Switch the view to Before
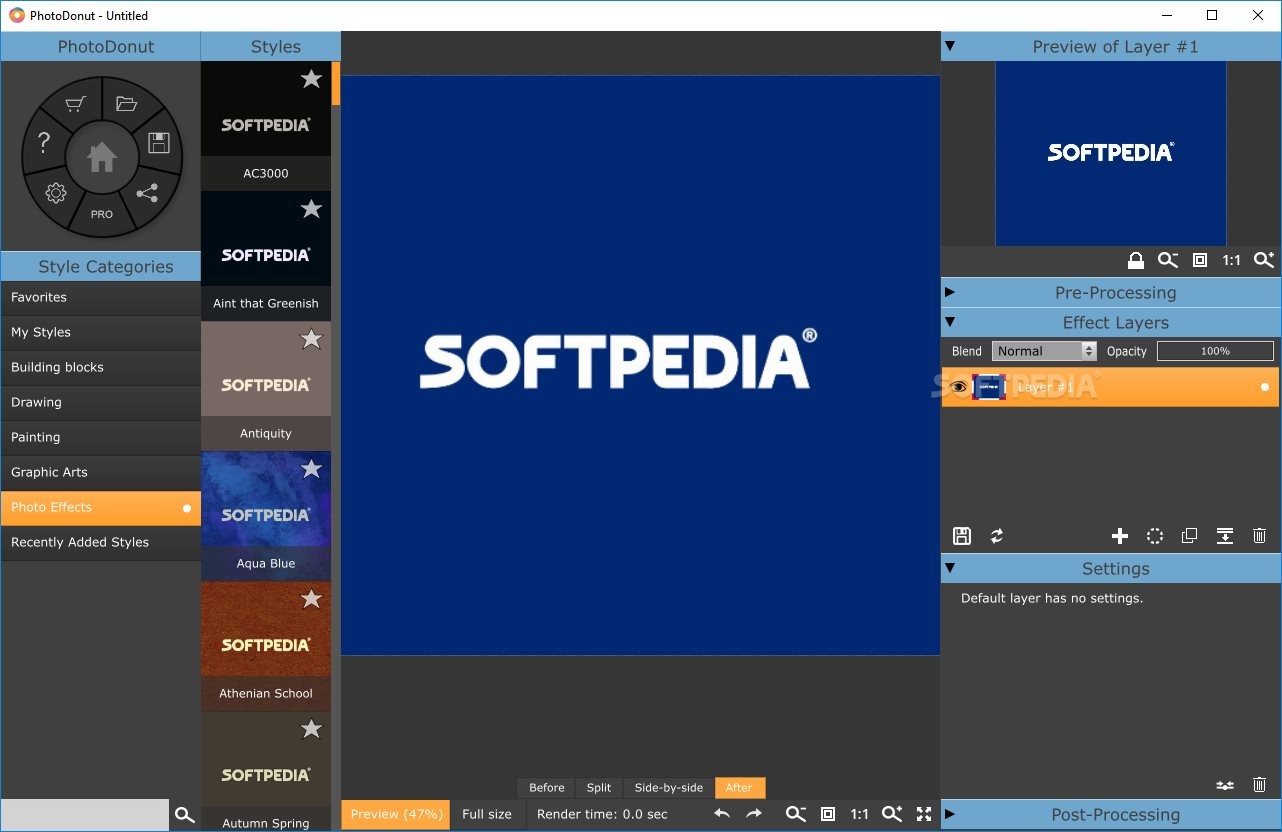Image resolution: width=1282 pixels, height=832 pixels. (547, 788)
